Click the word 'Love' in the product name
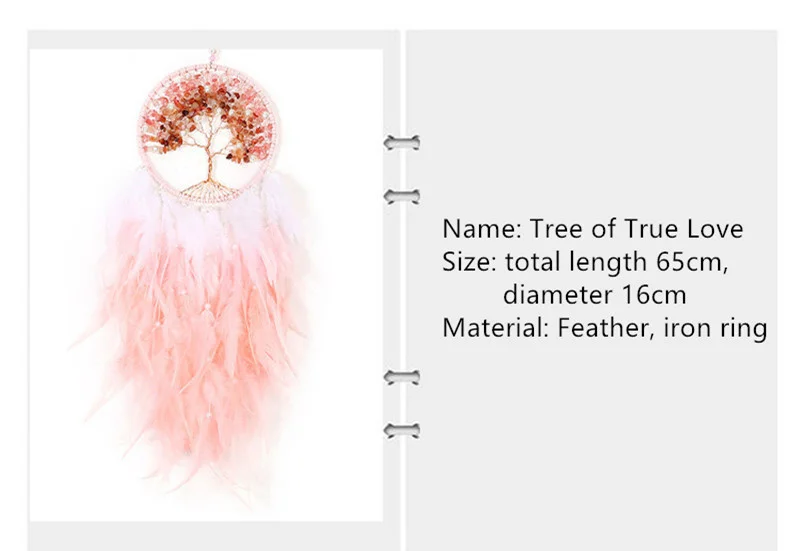 click(x=715, y=229)
